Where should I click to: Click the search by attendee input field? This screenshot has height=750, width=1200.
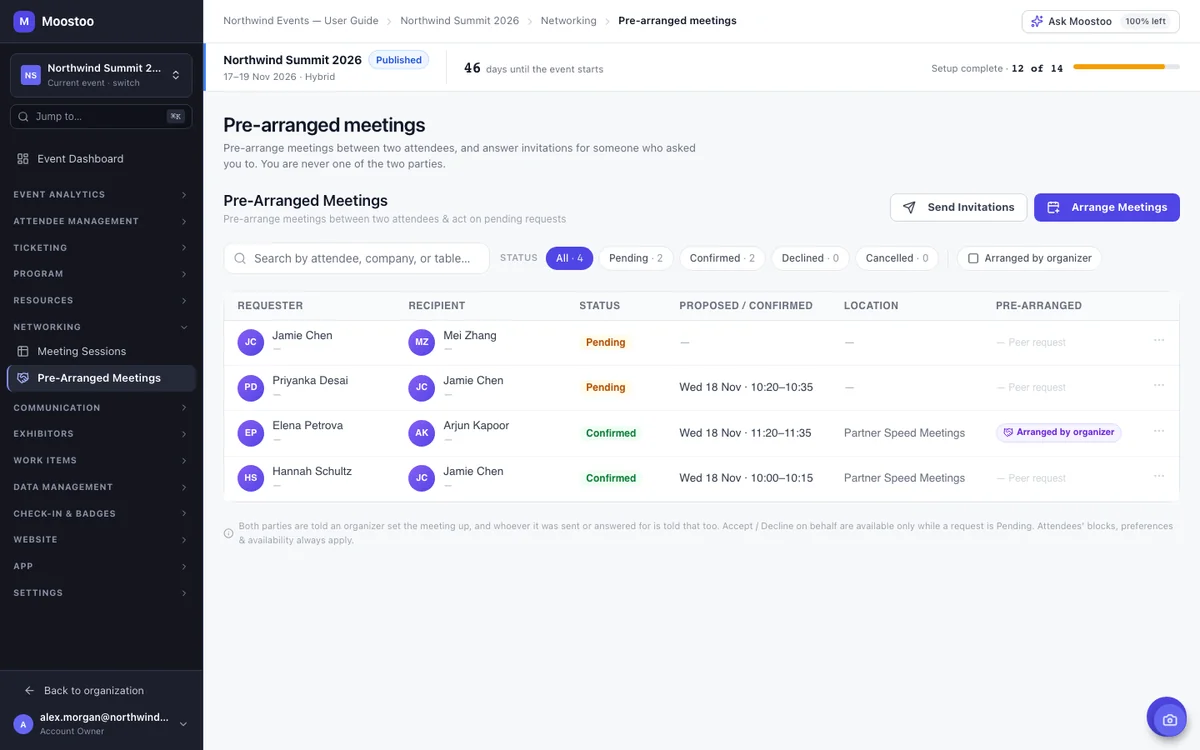tap(356, 258)
